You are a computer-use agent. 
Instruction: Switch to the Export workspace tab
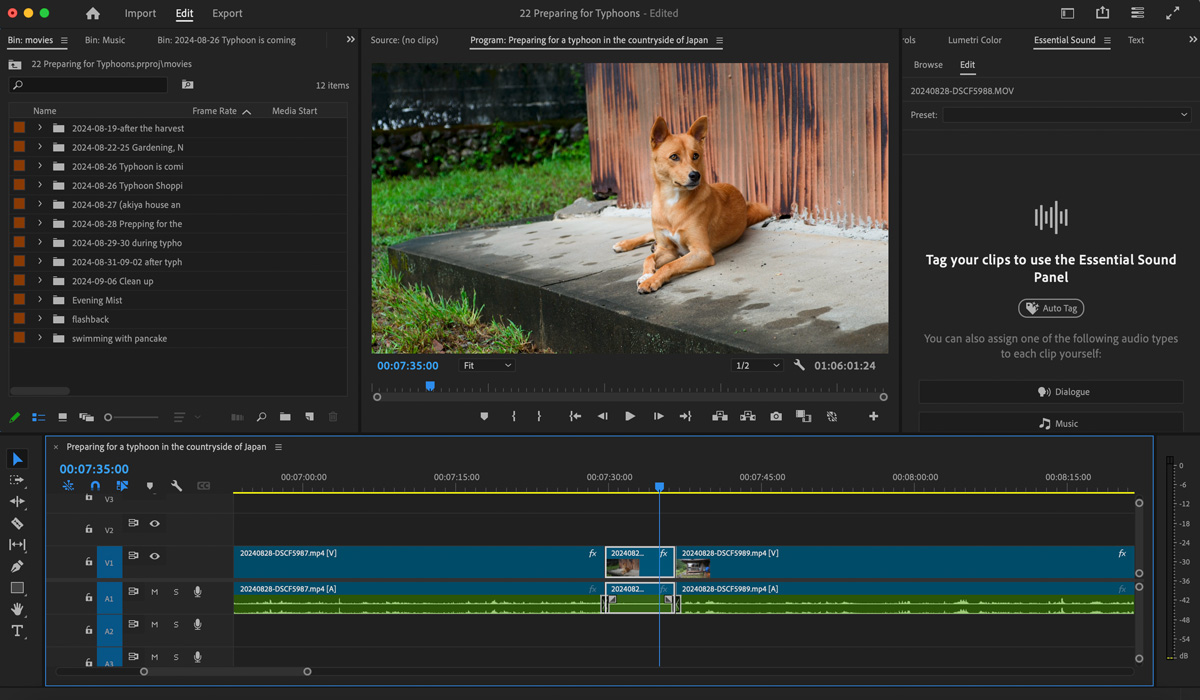[x=227, y=14]
